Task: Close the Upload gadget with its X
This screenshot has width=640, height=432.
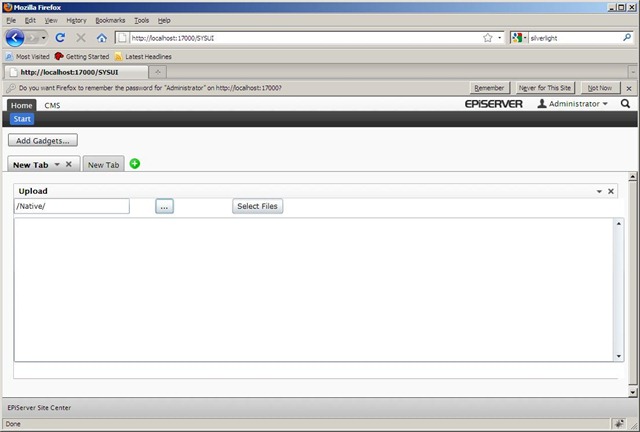Action: tap(611, 191)
